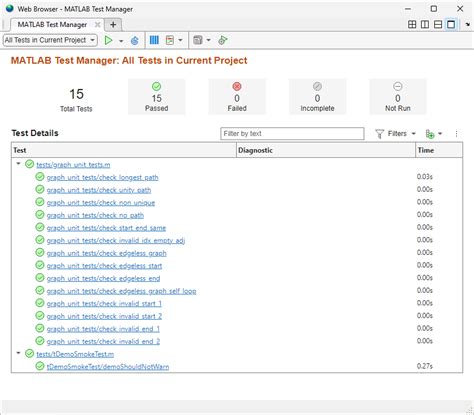Open the Filters dropdown
Screen dimensions: 474x415
click(x=396, y=134)
